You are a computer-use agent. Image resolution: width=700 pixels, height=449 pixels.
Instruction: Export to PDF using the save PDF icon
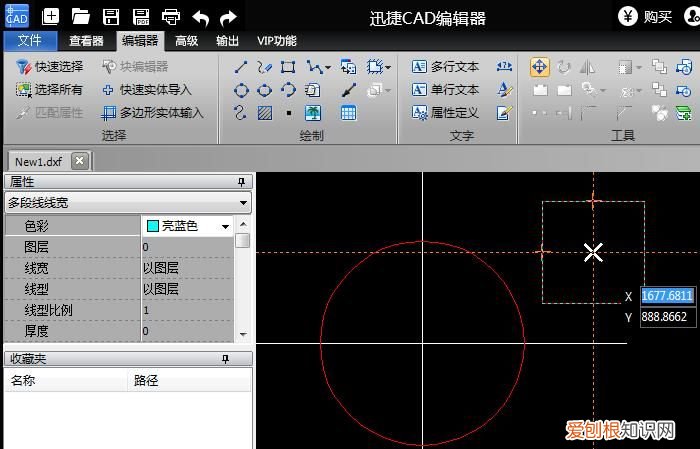tap(141, 17)
